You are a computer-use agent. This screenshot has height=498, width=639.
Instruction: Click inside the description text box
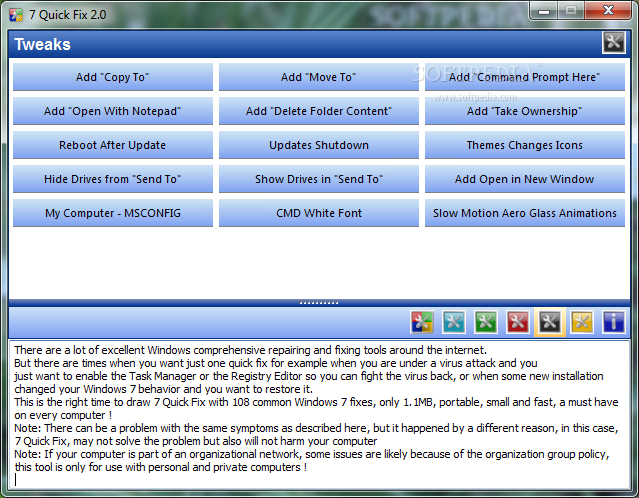tap(319, 414)
